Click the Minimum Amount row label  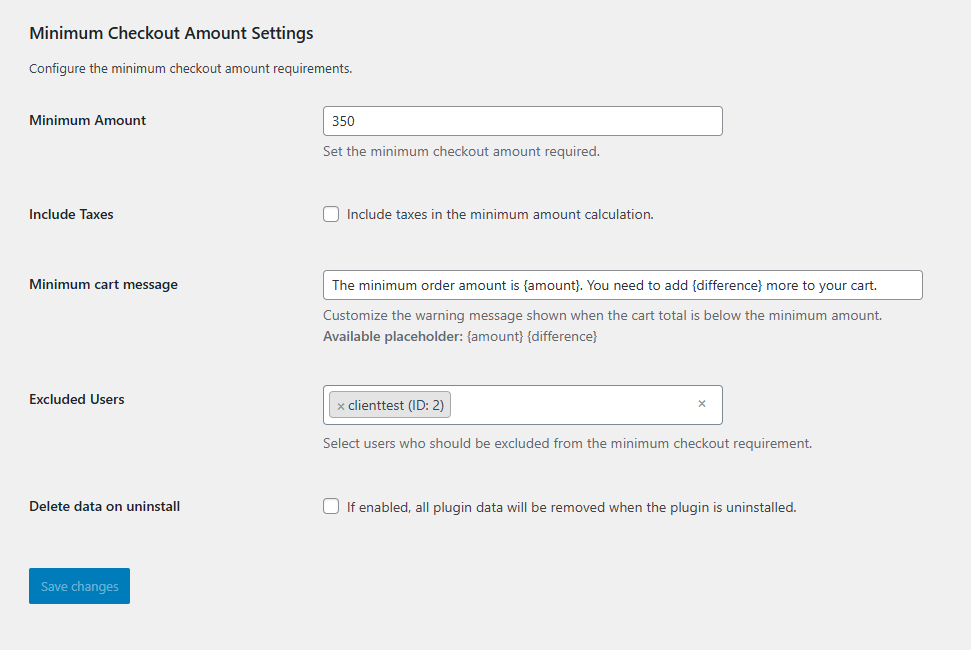(x=88, y=120)
